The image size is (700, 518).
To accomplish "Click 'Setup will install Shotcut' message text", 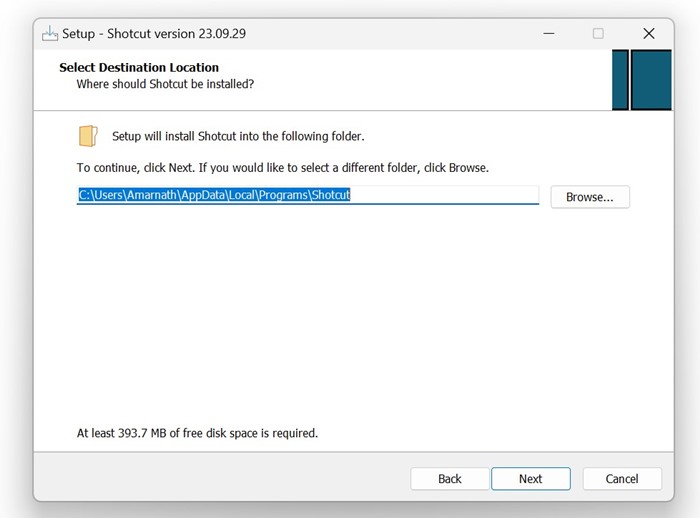I will (238, 136).
